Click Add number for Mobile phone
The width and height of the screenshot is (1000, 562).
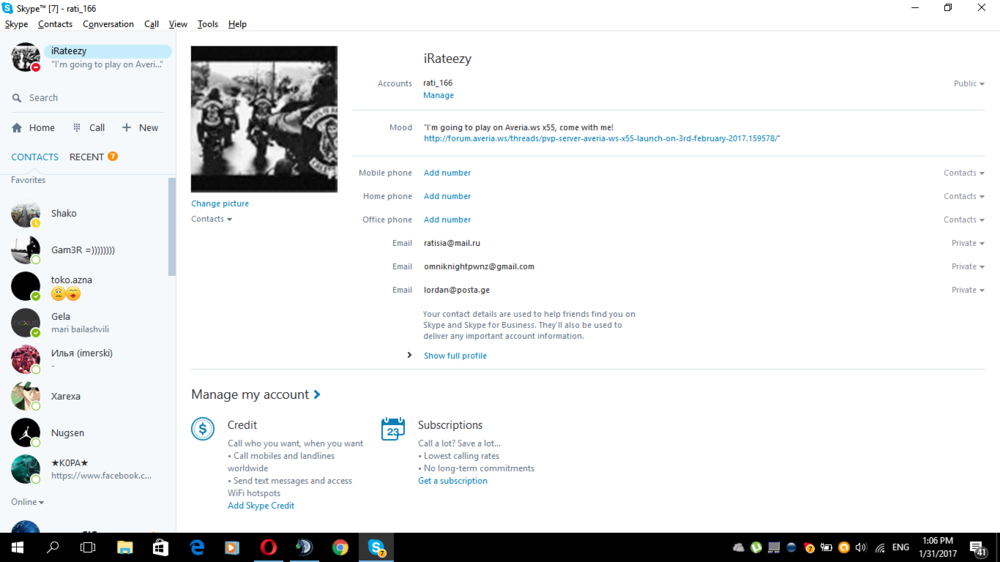447,173
